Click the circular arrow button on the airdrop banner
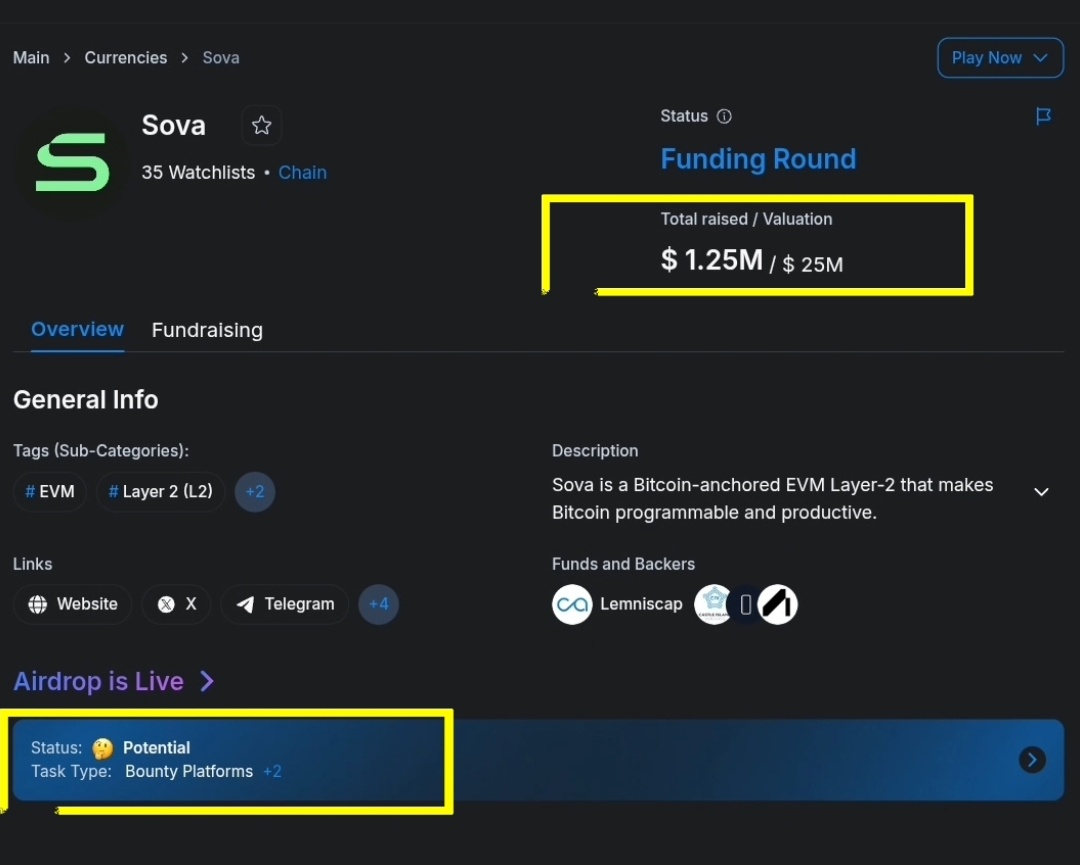The height and width of the screenshot is (865, 1080). tap(1032, 760)
